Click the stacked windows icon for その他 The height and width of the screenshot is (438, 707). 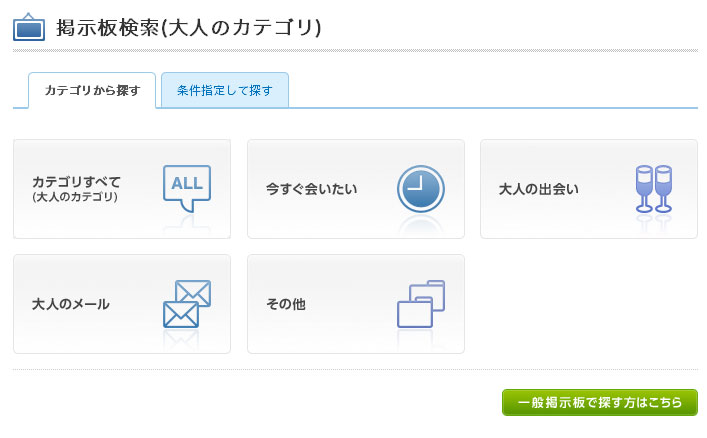click(x=421, y=304)
